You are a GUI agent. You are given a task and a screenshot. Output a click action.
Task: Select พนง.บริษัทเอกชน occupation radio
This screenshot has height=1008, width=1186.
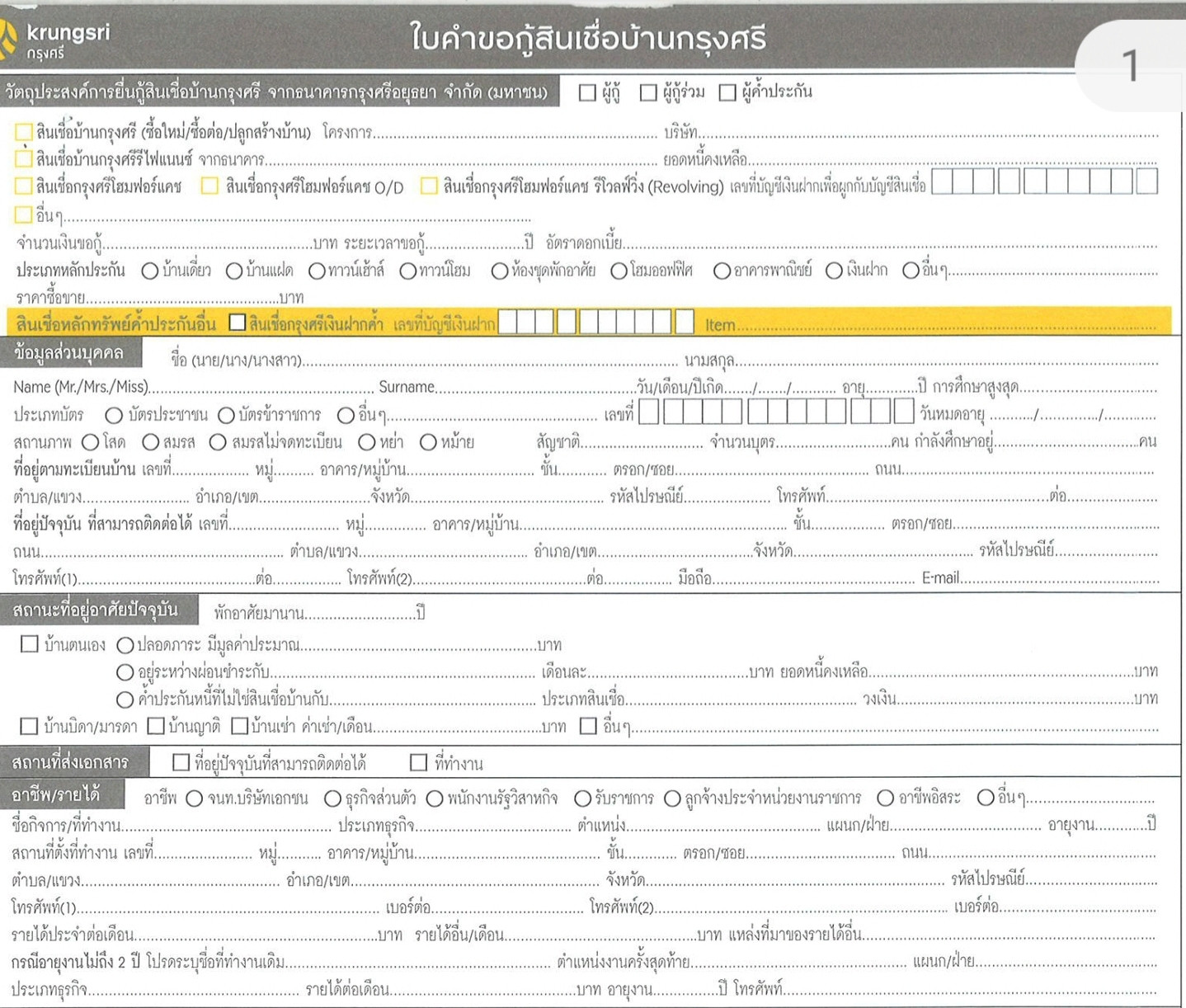195,798
